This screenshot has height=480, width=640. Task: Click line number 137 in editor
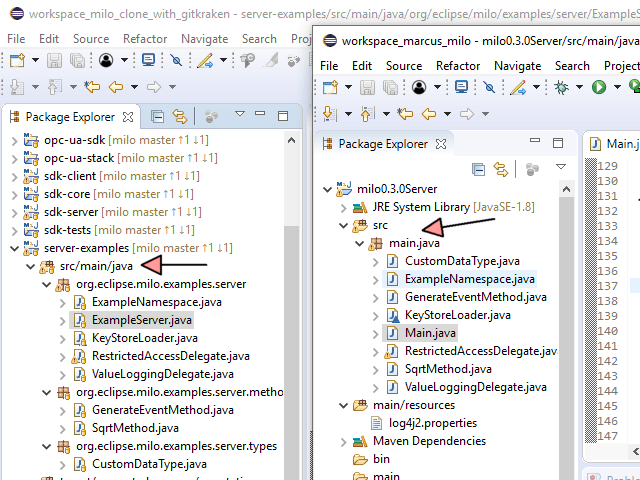(607, 286)
